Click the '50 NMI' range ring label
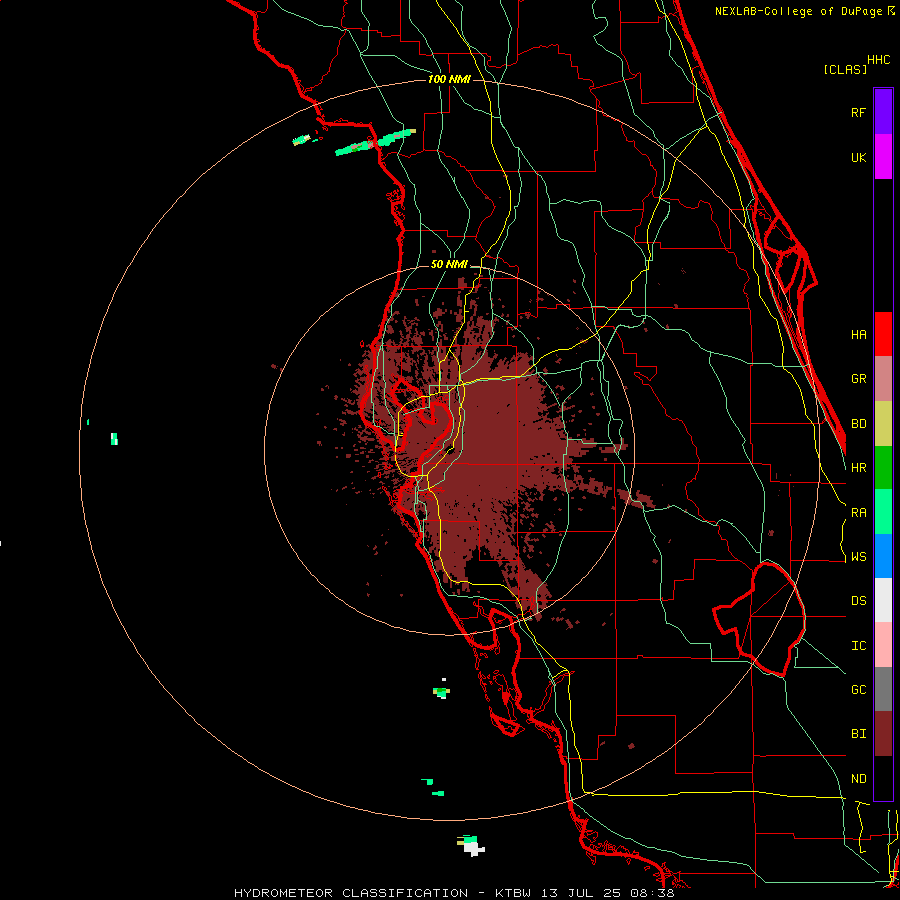 (x=449, y=265)
